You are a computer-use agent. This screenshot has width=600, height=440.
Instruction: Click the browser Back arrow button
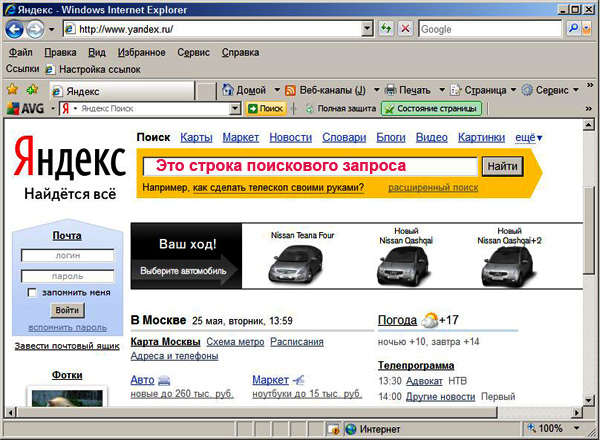(x=14, y=29)
